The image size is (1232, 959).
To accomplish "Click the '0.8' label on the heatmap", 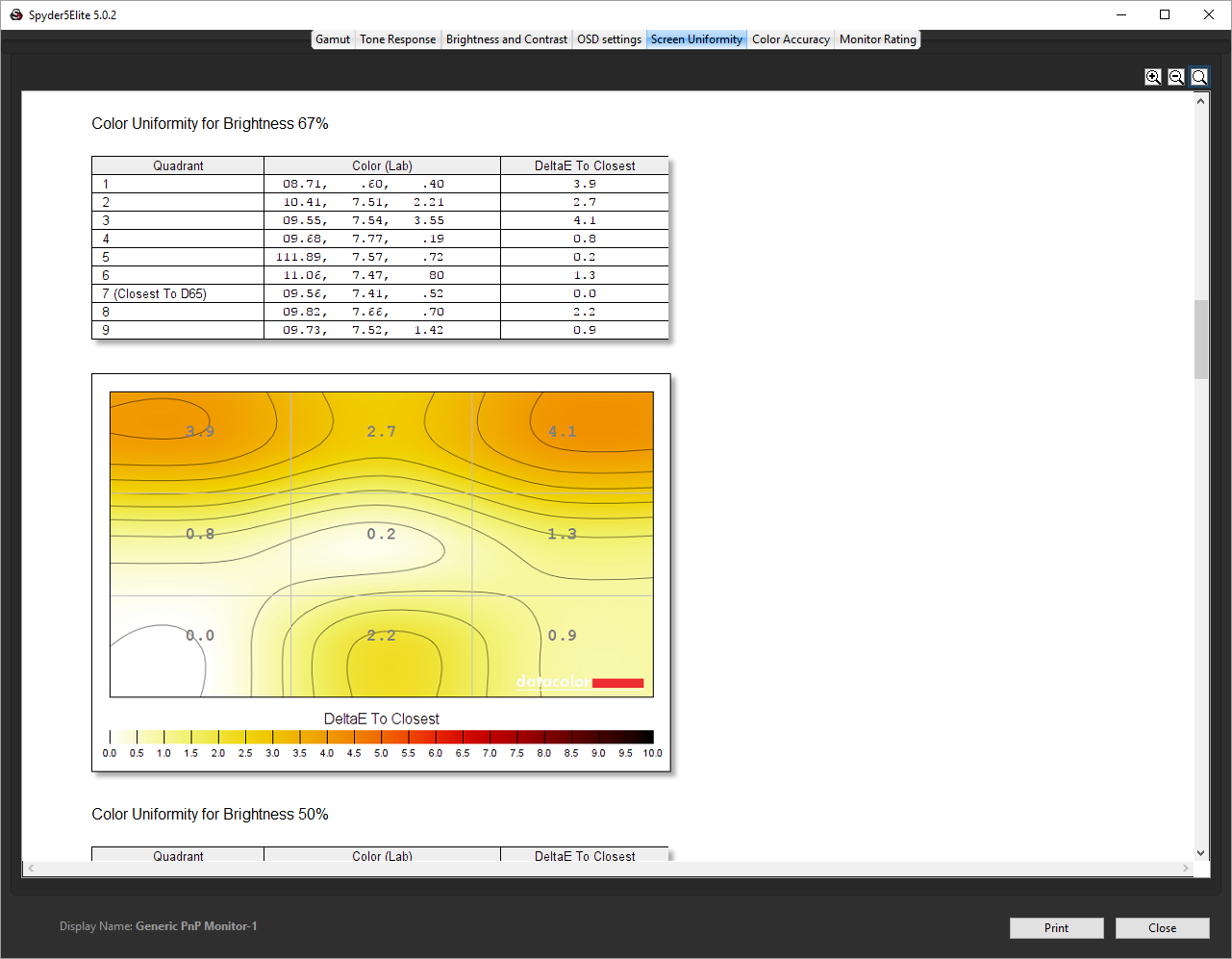I will (x=200, y=534).
